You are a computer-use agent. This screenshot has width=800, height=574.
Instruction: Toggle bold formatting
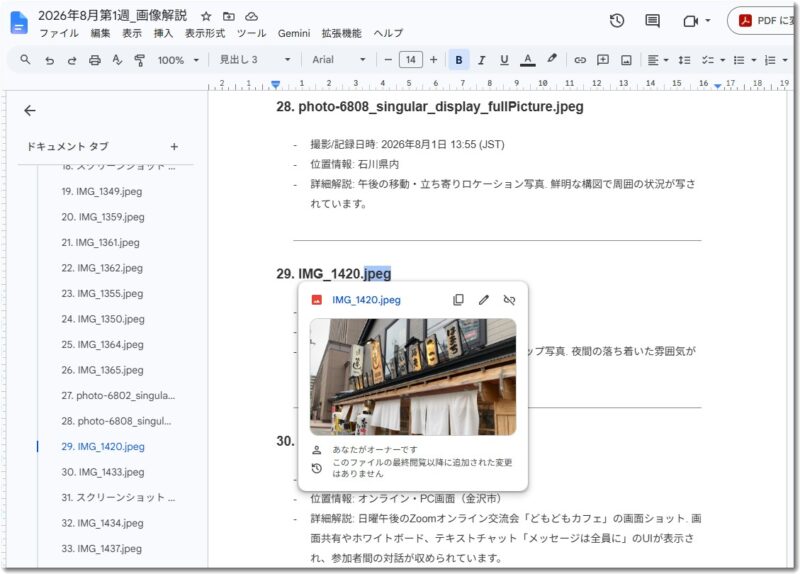pos(458,60)
